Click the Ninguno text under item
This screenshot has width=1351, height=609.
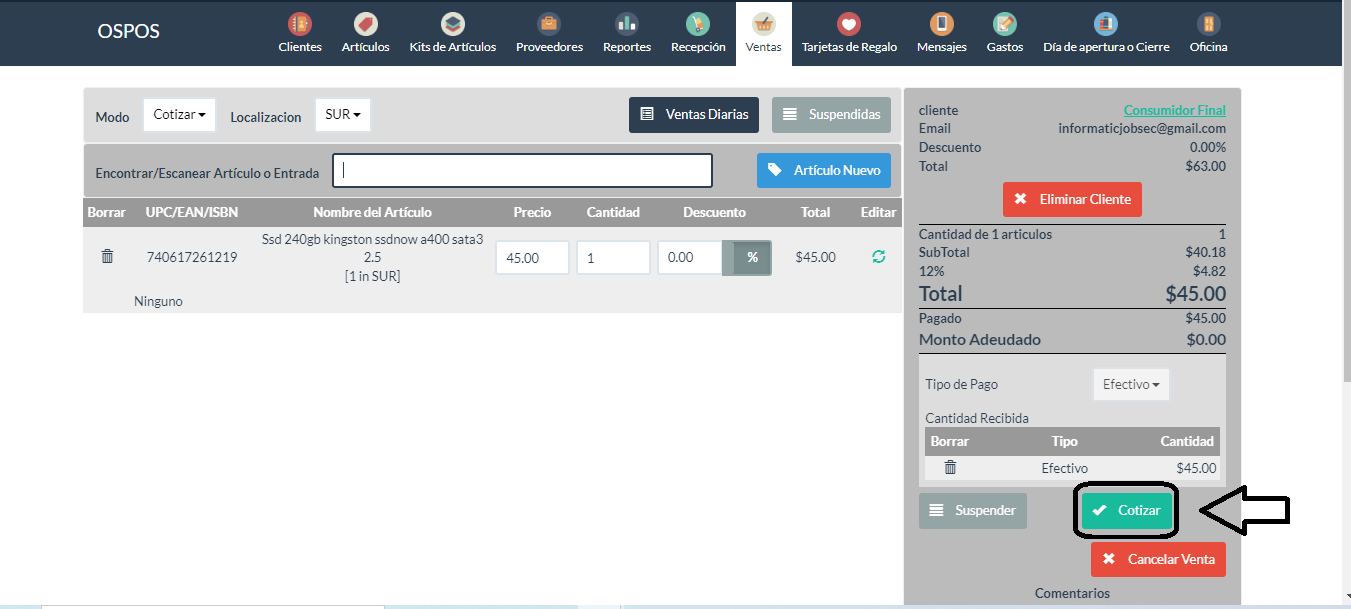158,301
